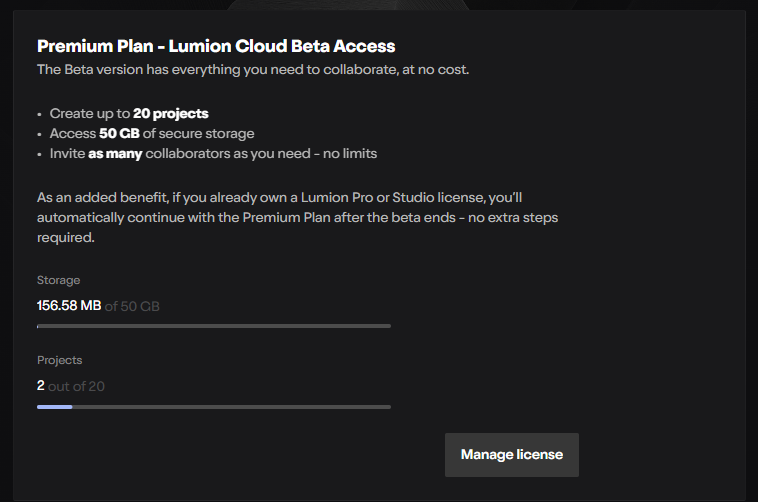Click the Premium Plan heading

[216, 46]
